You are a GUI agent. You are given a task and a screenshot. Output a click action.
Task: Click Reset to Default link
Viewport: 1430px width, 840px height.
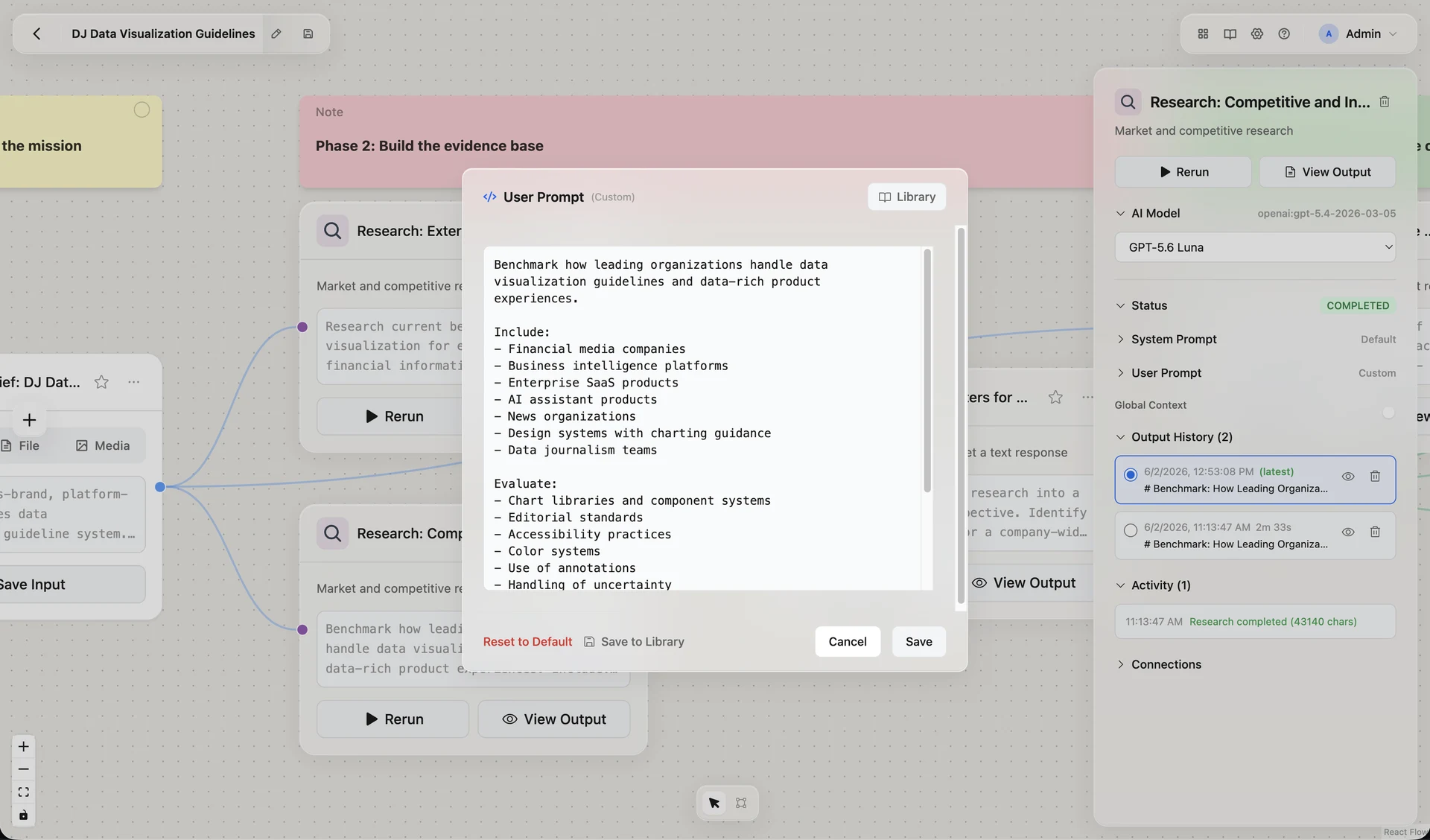tap(527, 641)
